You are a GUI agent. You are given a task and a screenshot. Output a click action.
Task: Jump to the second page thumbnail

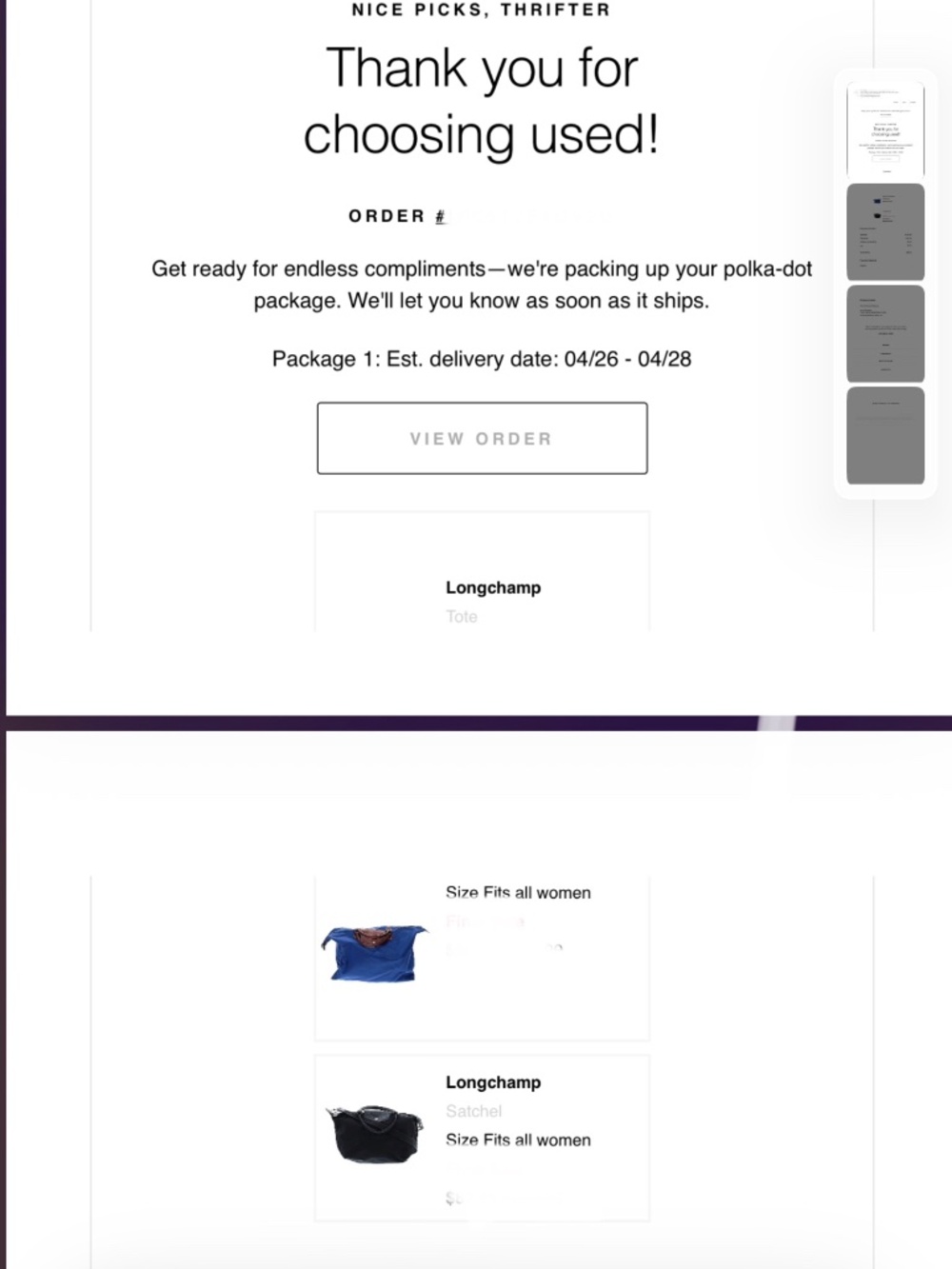(x=885, y=231)
